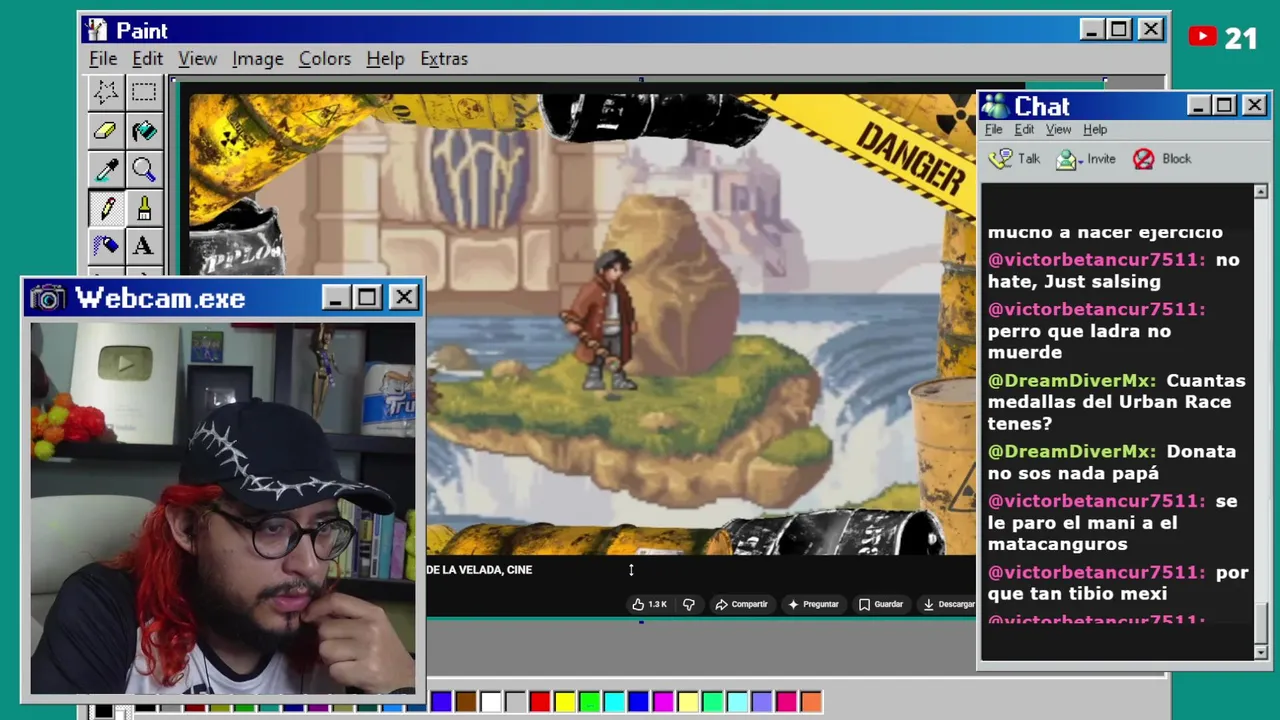Click the Invite icon in Chat
1280x720 pixels.
(x=1067, y=158)
